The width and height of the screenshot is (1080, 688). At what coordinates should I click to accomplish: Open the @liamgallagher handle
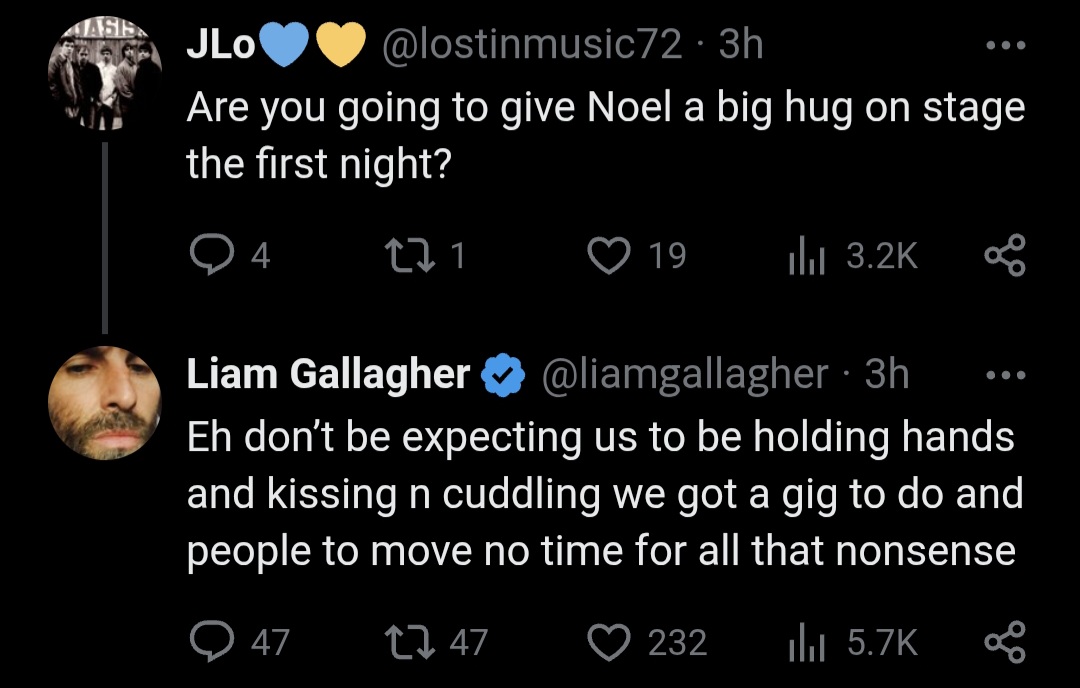[x=685, y=375]
